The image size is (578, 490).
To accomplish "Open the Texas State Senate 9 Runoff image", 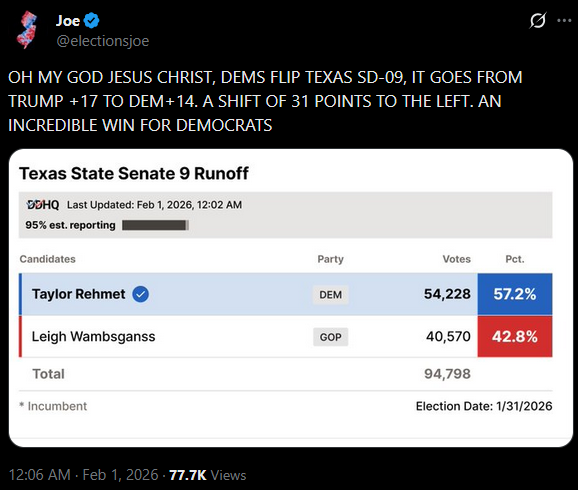I will 291,298.
